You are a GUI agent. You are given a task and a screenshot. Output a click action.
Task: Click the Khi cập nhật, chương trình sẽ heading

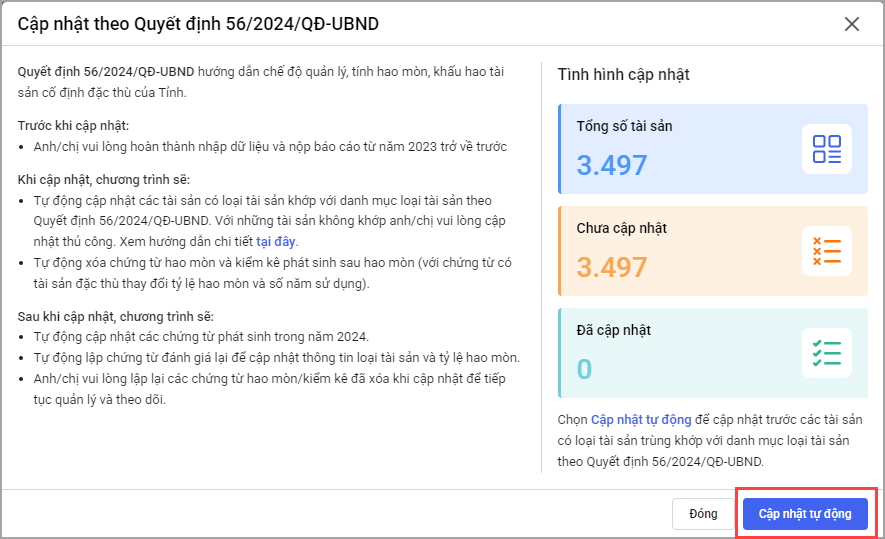coord(104,180)
